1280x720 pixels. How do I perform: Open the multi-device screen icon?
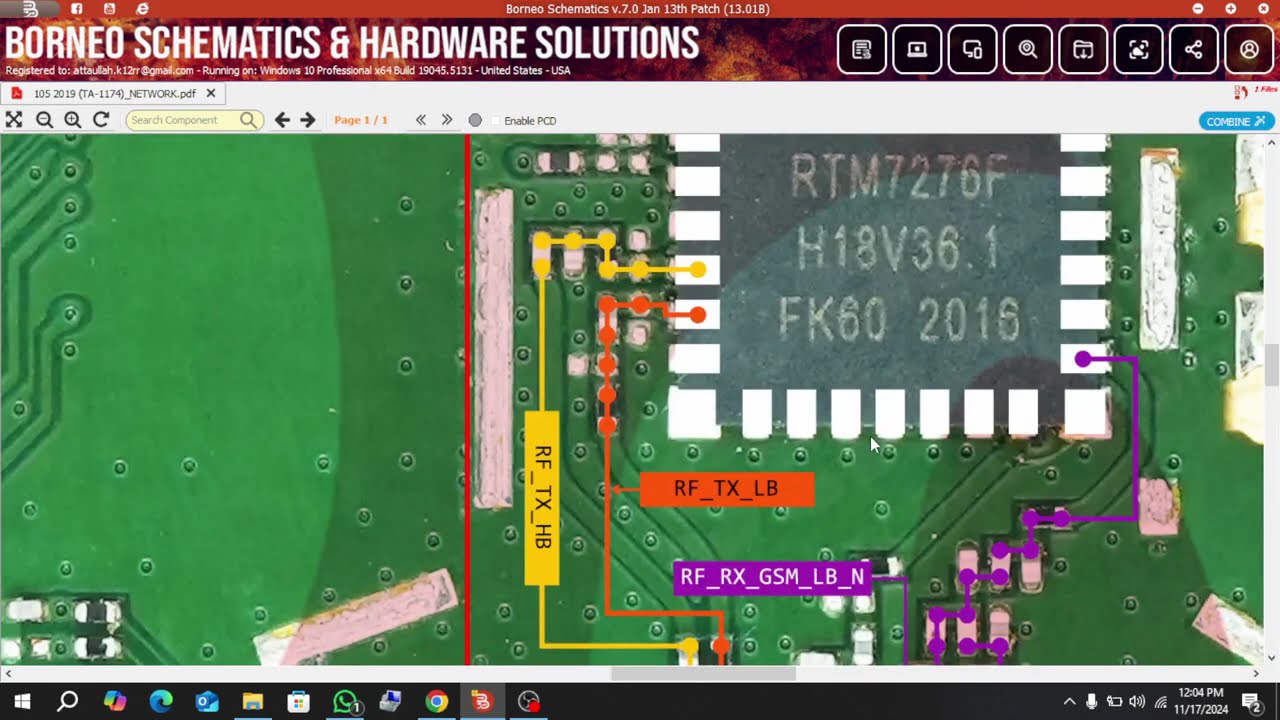(972, 49)
